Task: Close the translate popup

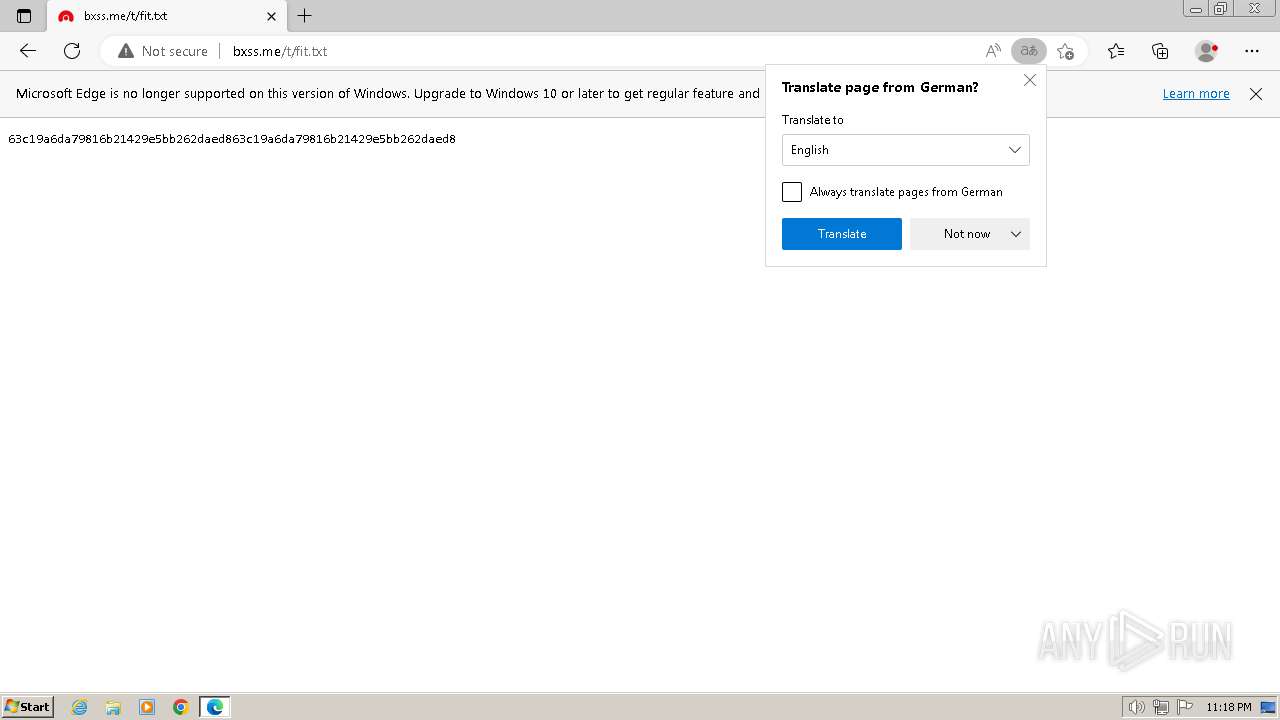Action: click(x=1030, y=80)
